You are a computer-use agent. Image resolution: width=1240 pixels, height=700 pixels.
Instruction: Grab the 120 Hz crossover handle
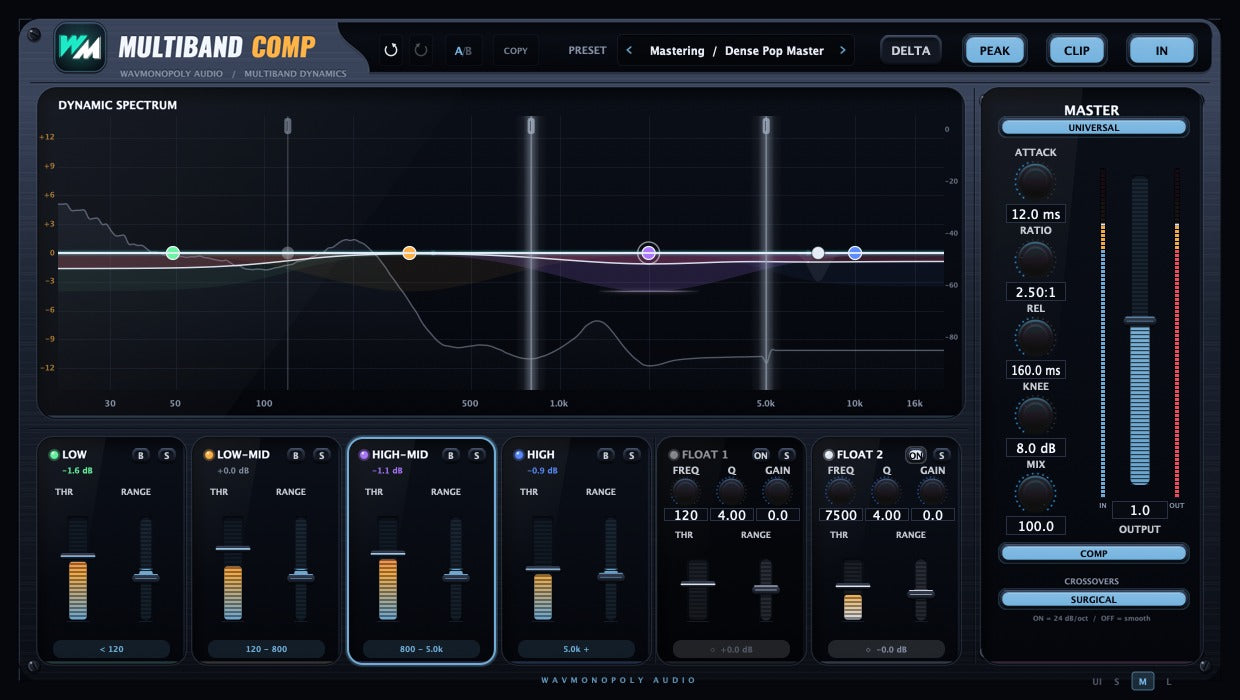coord(288,125)
